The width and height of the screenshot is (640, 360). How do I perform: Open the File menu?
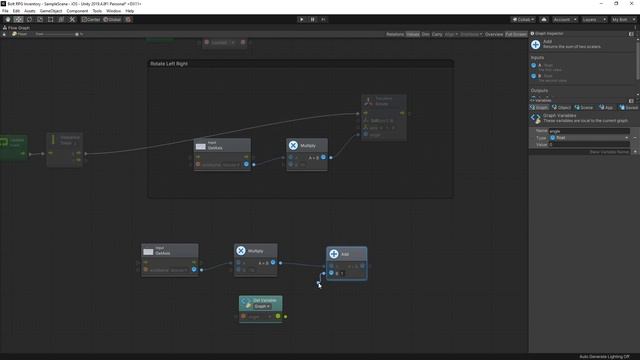click(x=5, y=11)
